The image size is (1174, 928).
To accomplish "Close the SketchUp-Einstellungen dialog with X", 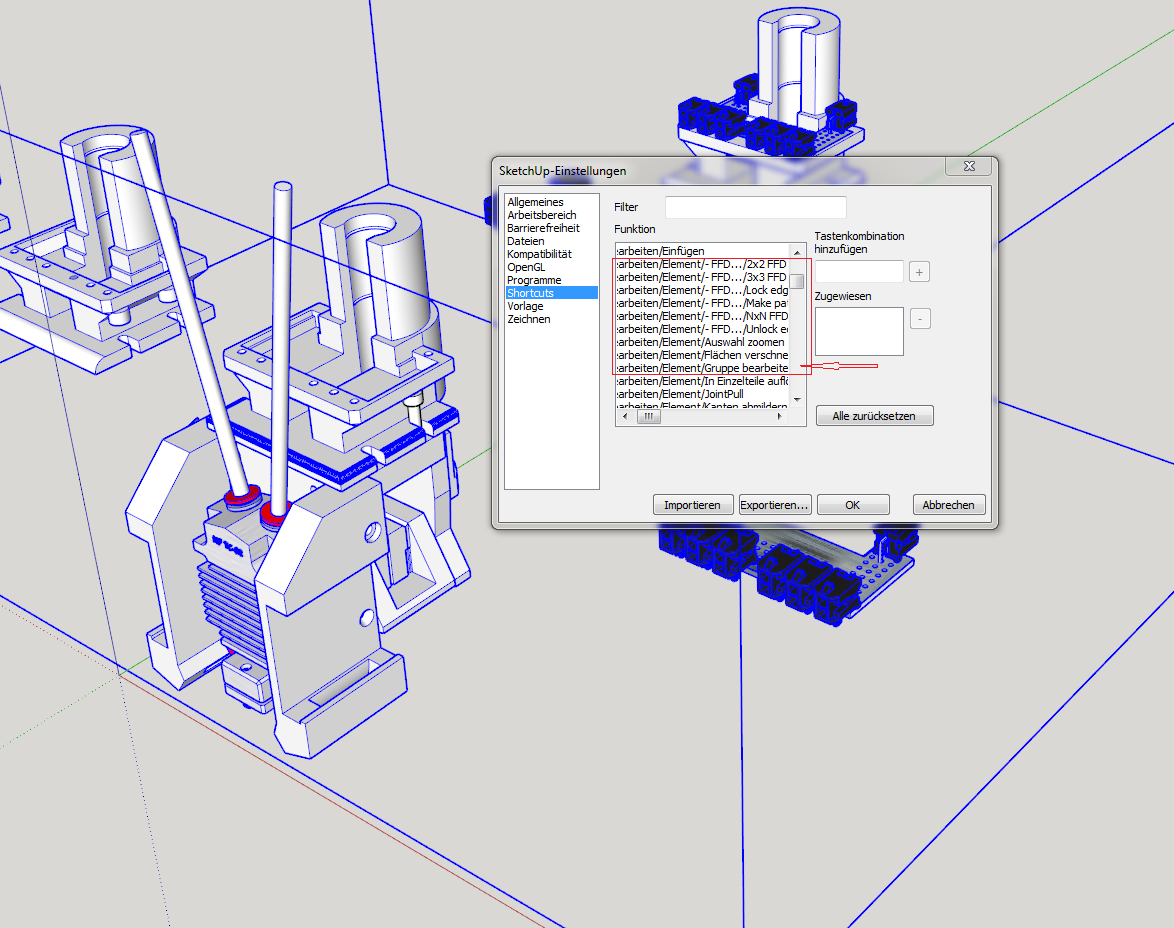I will tap(969, 167).
